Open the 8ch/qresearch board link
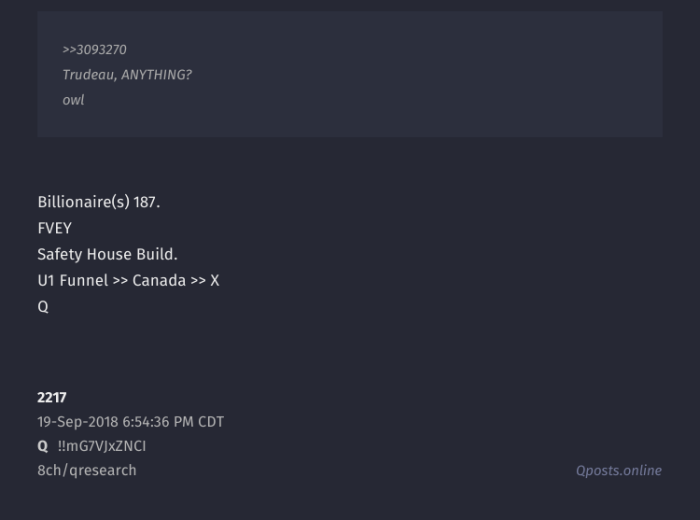 87,470
